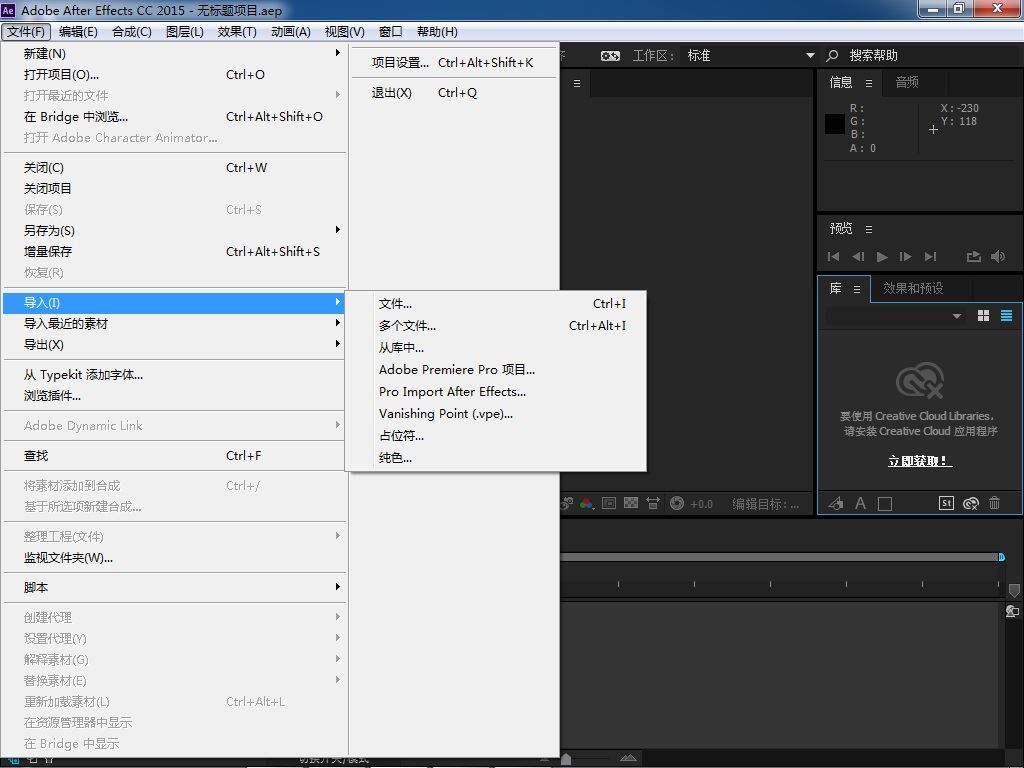The image size is (1024, 768).
Task: Open the 编辑(E) menu
Action: click(x=78, y=31)
